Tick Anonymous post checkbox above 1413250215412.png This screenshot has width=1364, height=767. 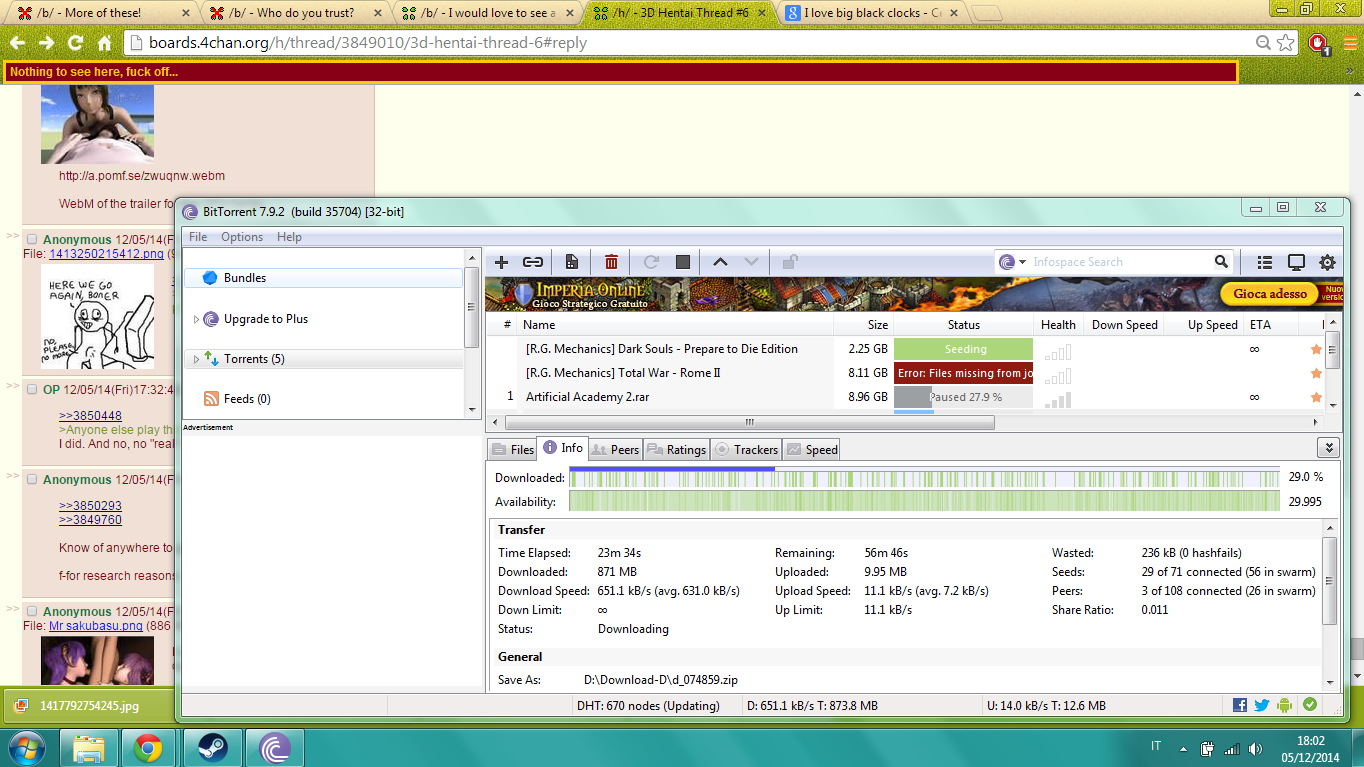32,239
